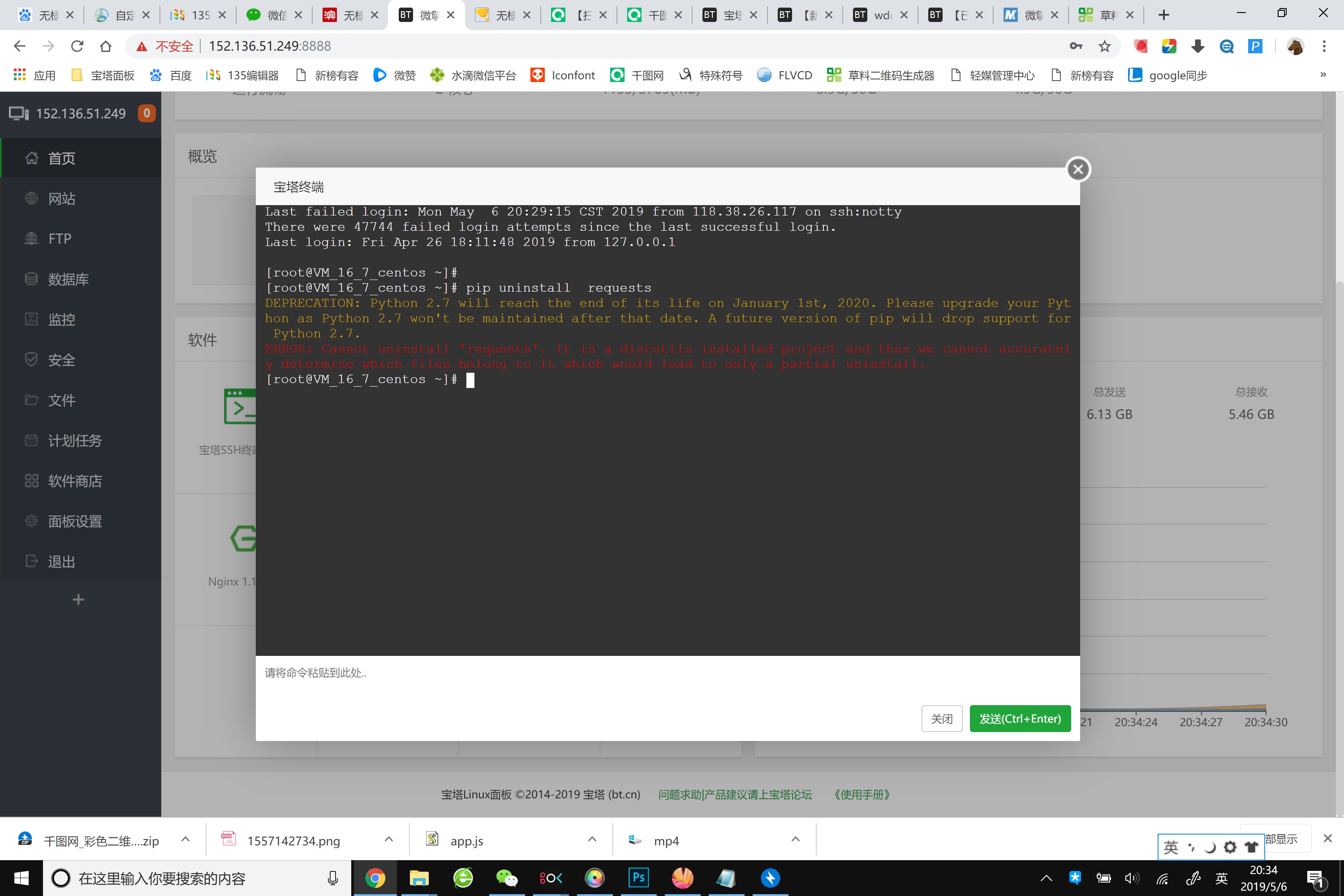This screenshot has height=896, width=1344.
Task: Open File Explorer from taskbar
Action: point(419,878)
